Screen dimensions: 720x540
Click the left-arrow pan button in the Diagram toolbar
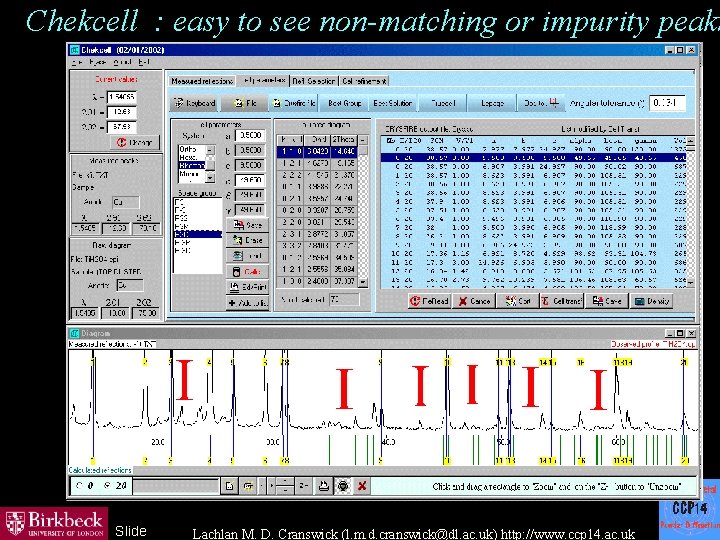(x=262, y=486)
